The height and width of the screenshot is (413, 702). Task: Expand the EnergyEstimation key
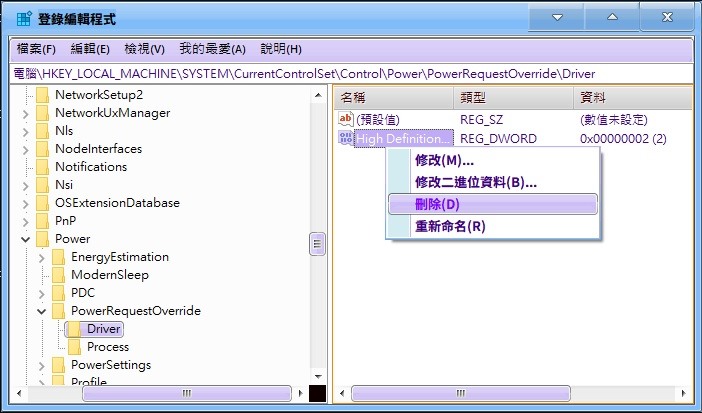[42, 258]
